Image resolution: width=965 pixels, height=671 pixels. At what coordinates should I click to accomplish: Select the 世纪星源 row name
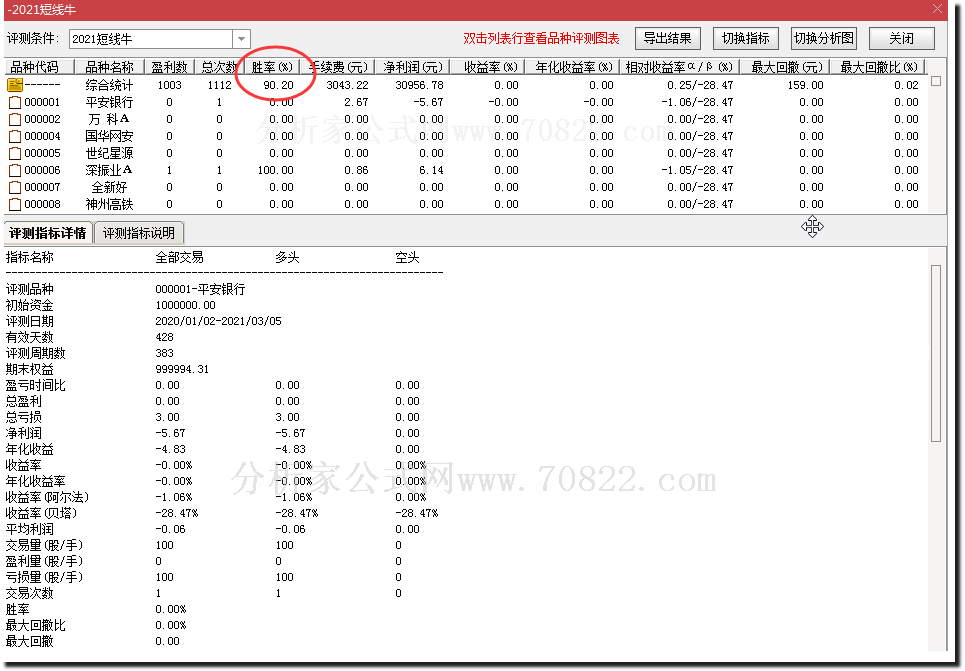[x=109, y=153]
